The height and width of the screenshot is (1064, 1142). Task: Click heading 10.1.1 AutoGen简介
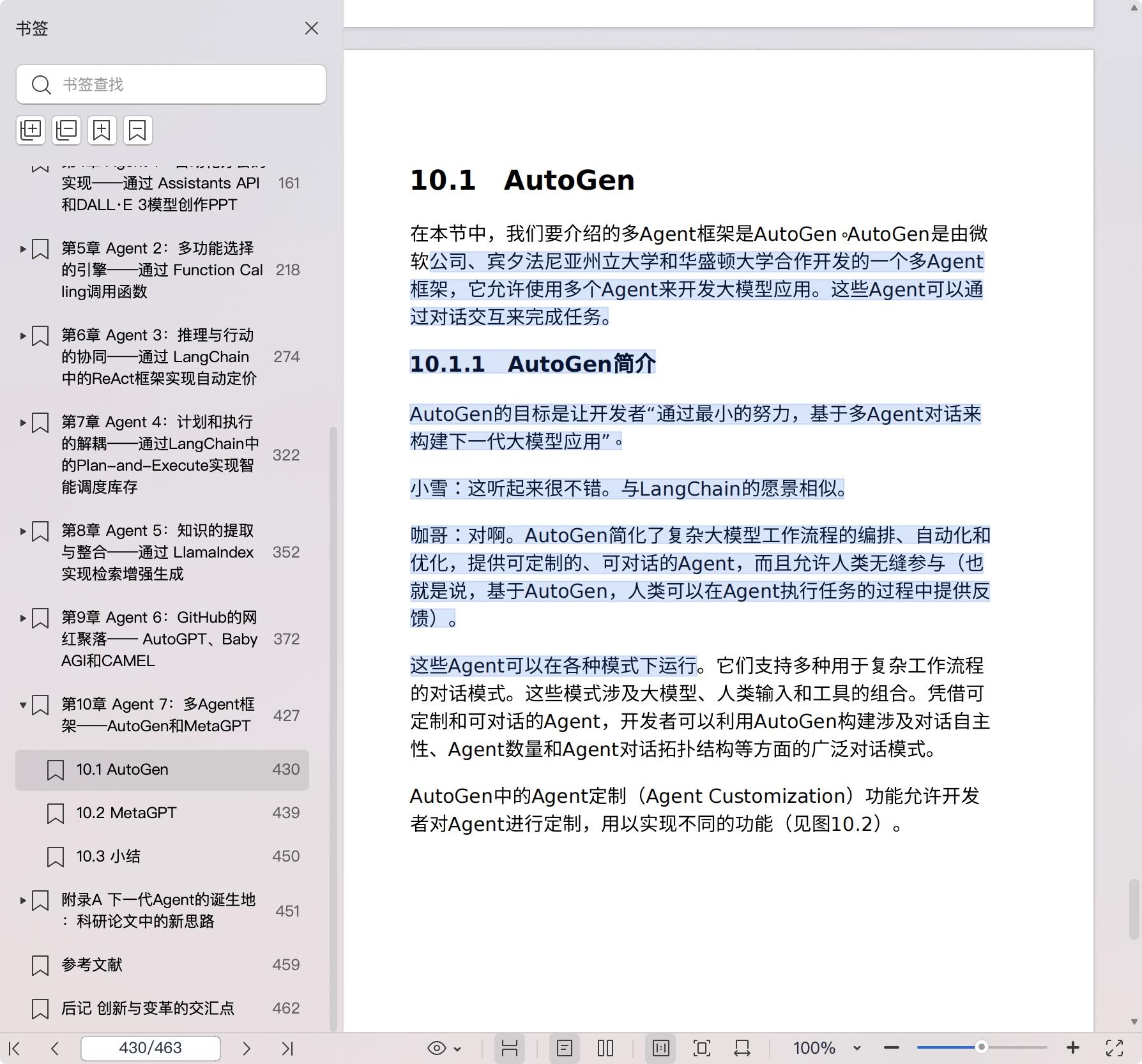click(x=533, y=363)
